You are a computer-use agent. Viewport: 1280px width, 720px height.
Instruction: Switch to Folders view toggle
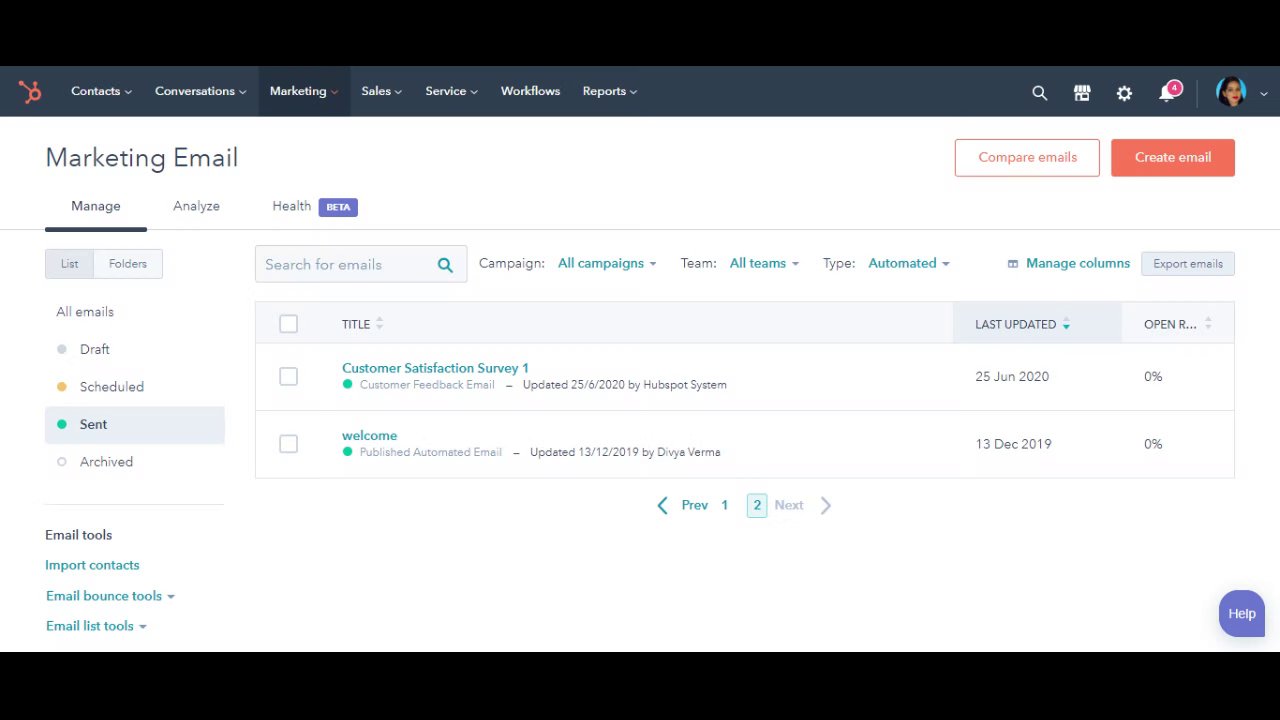(128, 264)
